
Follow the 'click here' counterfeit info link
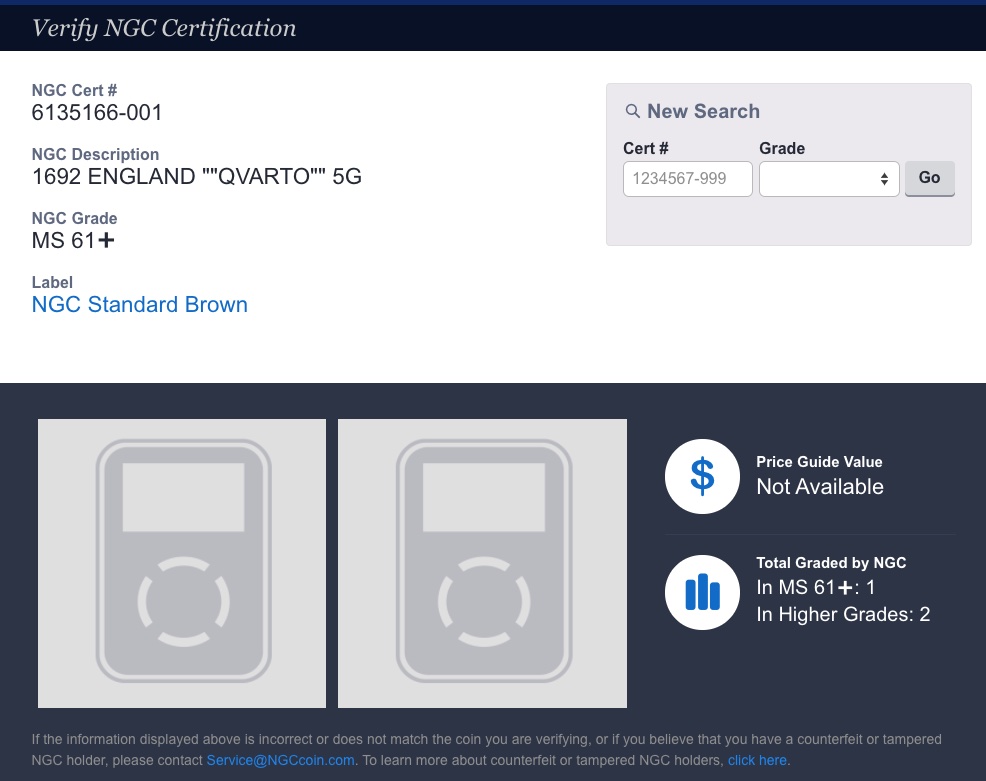[x=757, y=760]
